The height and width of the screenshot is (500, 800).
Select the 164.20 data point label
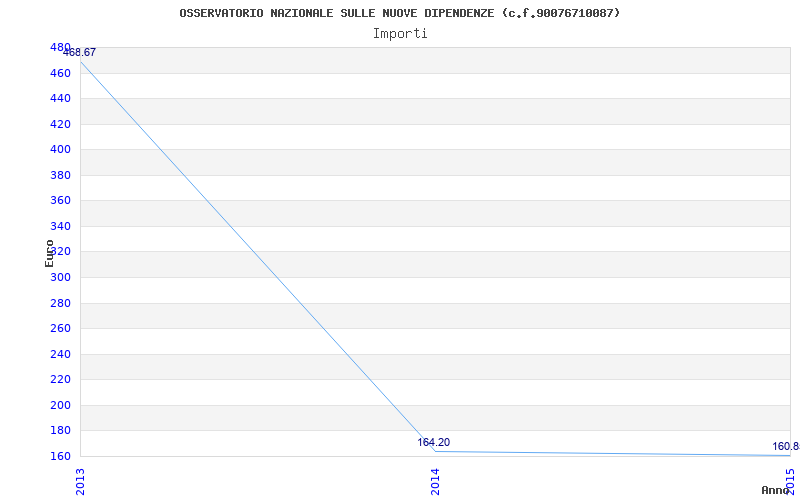tap(434, 442)
